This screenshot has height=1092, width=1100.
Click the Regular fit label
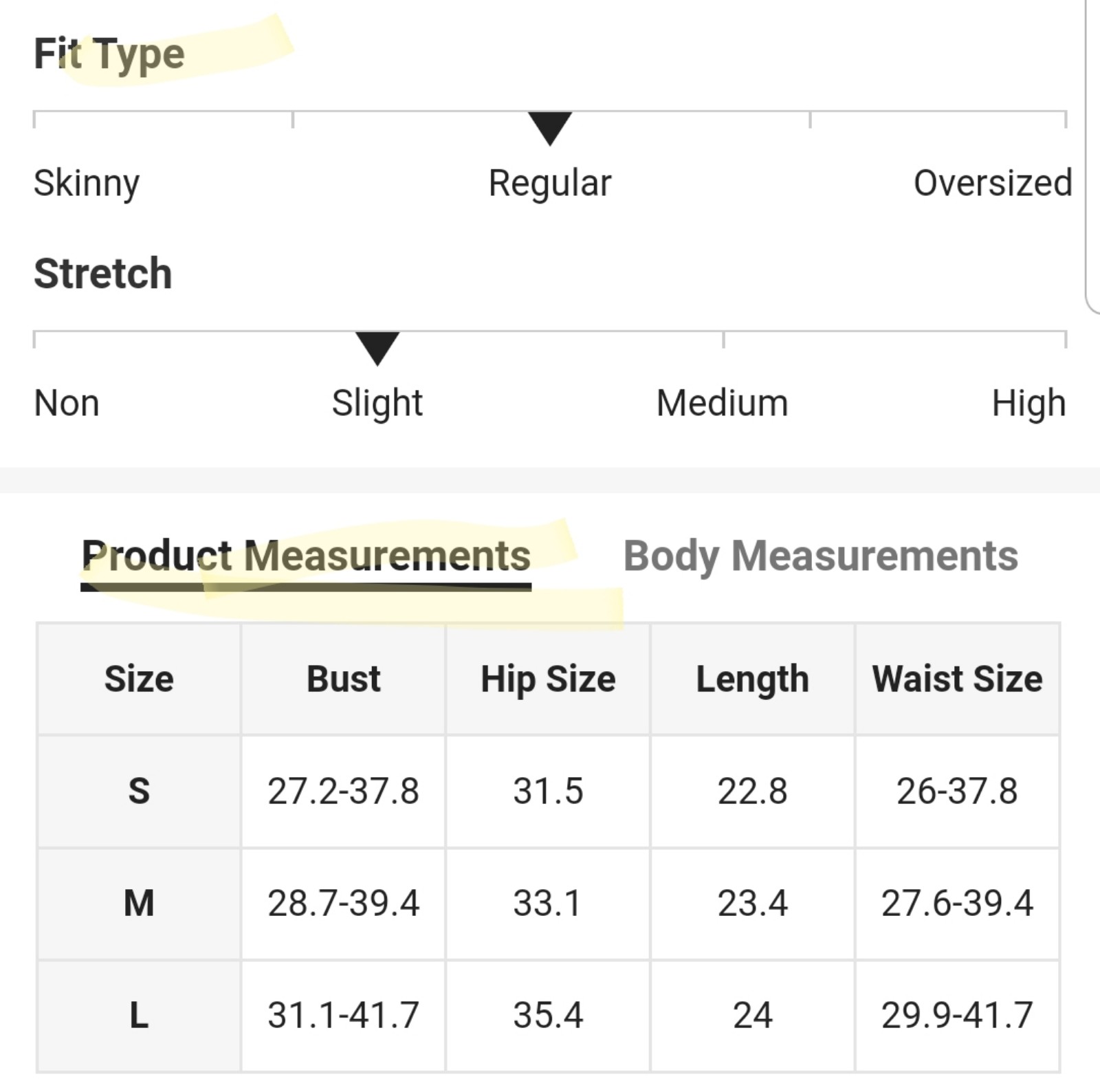pos(550,184)
